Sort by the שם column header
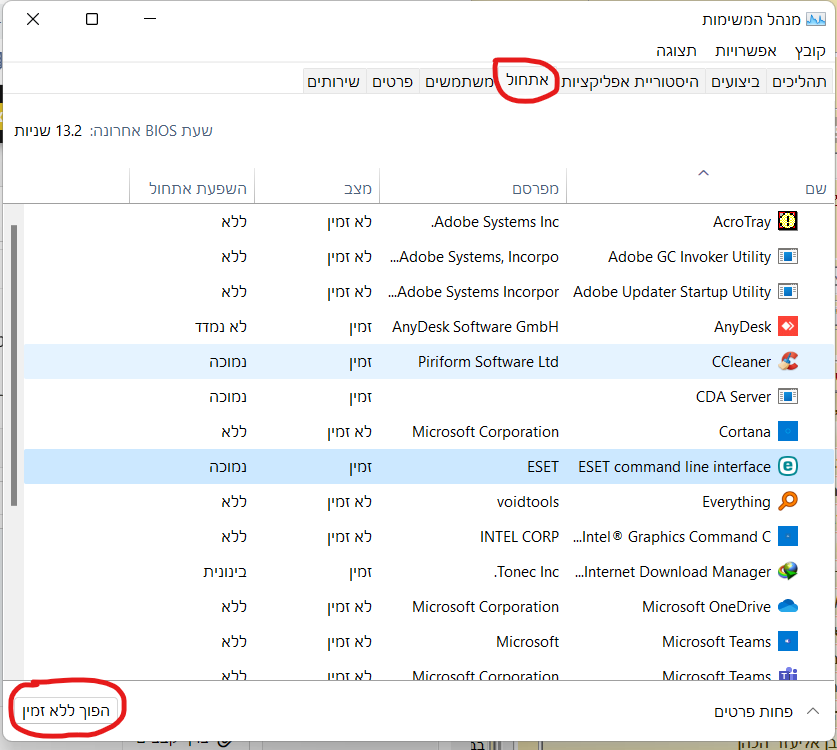This screenshot has height=750, width=837. pyautogui.click(x=699, y=186)
